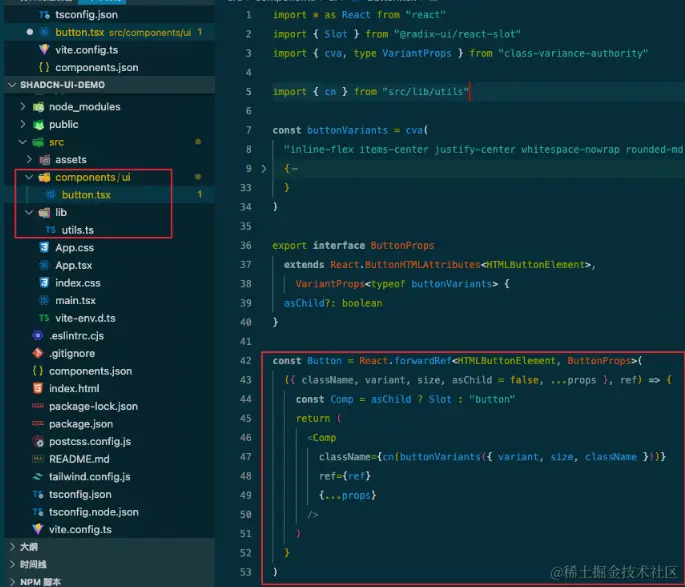
Task: Collapse the src folder
Action: [x=23, y=142]
